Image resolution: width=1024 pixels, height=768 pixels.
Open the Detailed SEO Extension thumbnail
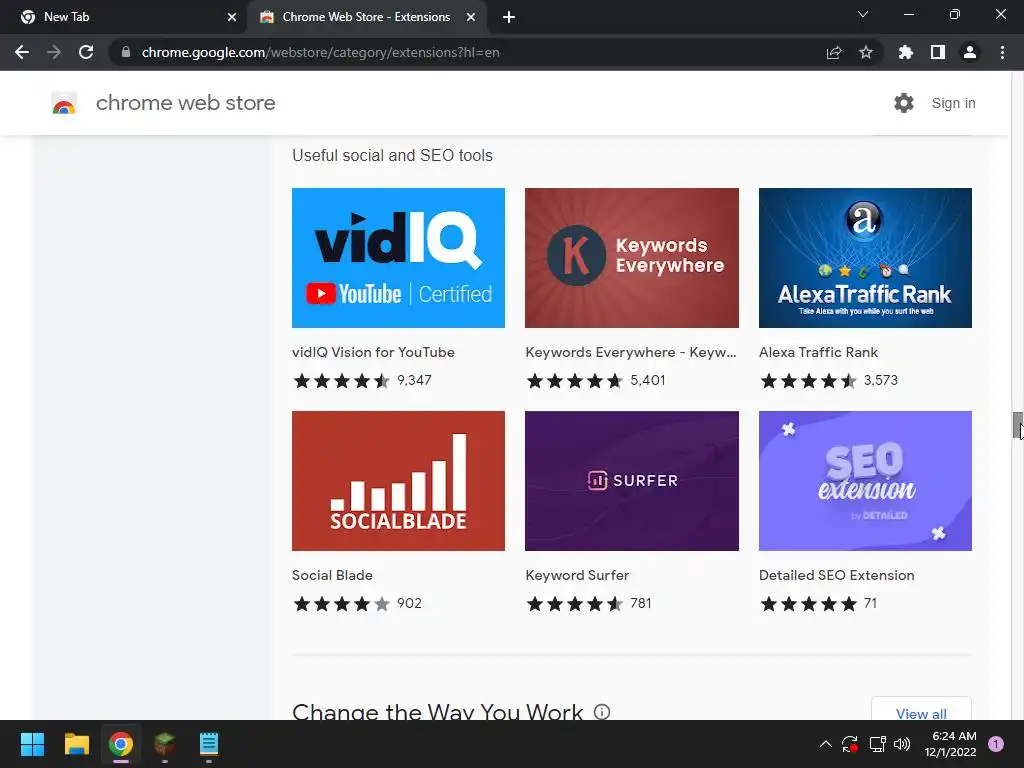tap(865, 481)
